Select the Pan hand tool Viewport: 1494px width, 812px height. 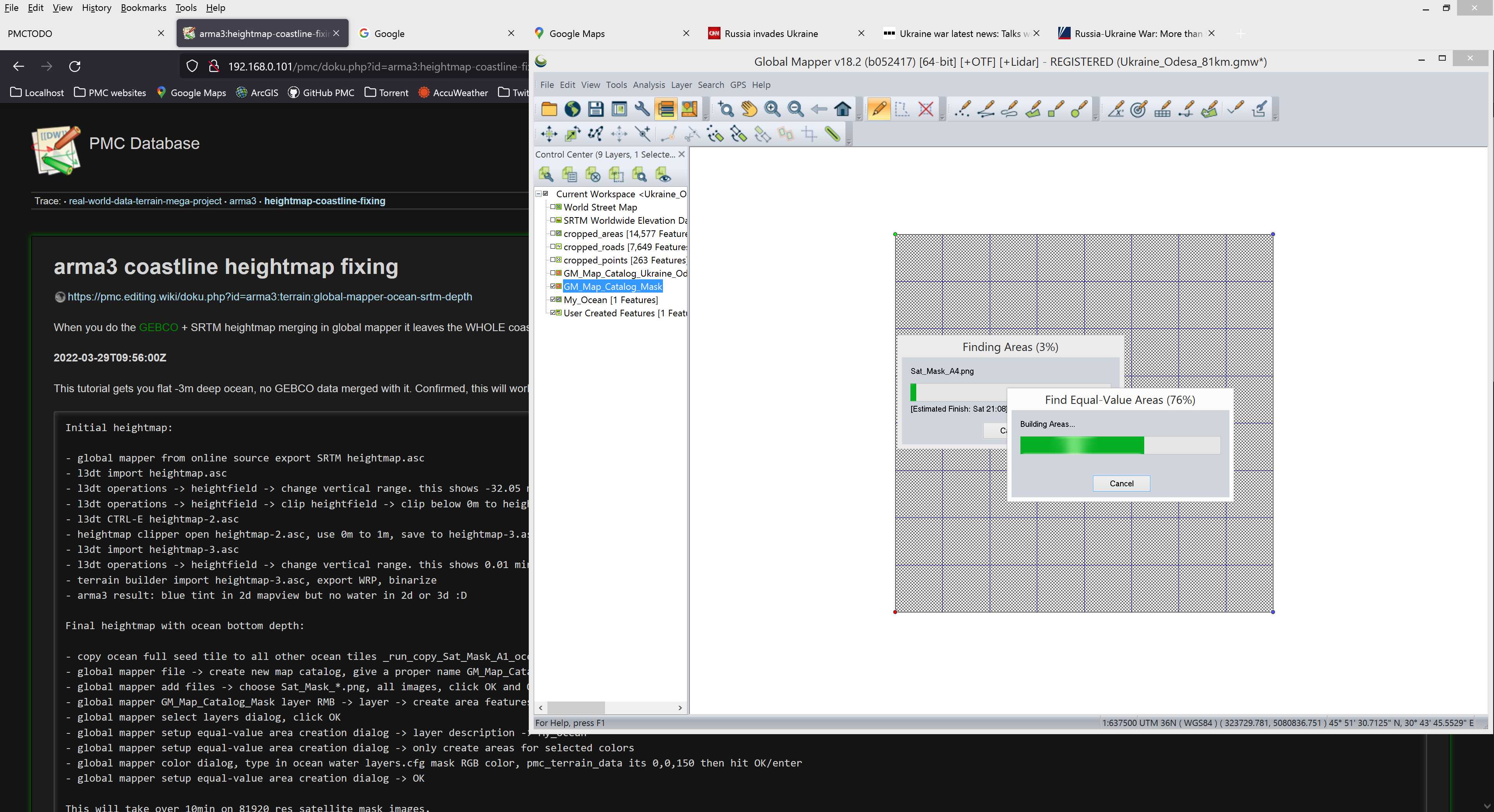point(749,109)
